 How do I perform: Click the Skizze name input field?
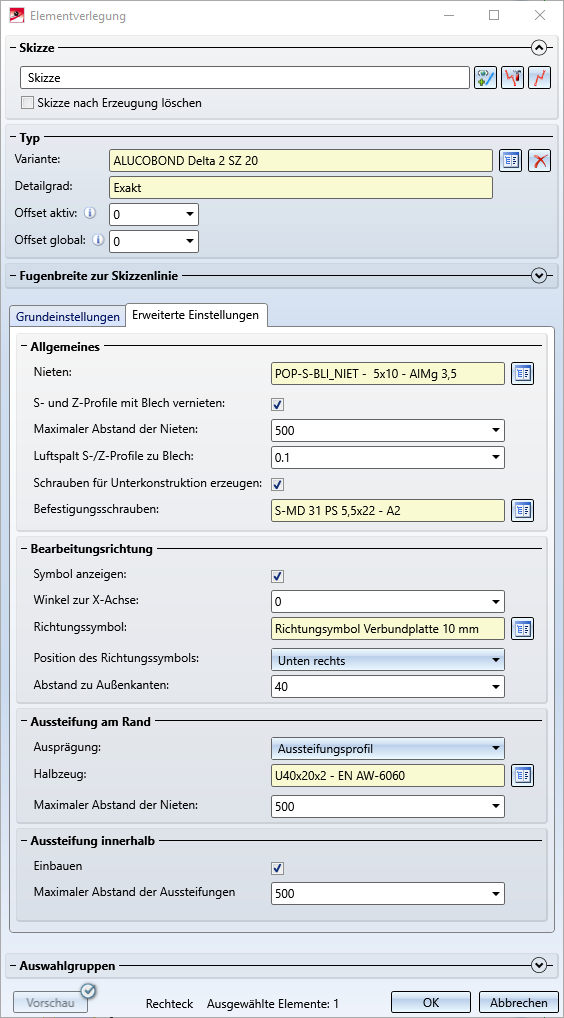[x=245, y=77]
